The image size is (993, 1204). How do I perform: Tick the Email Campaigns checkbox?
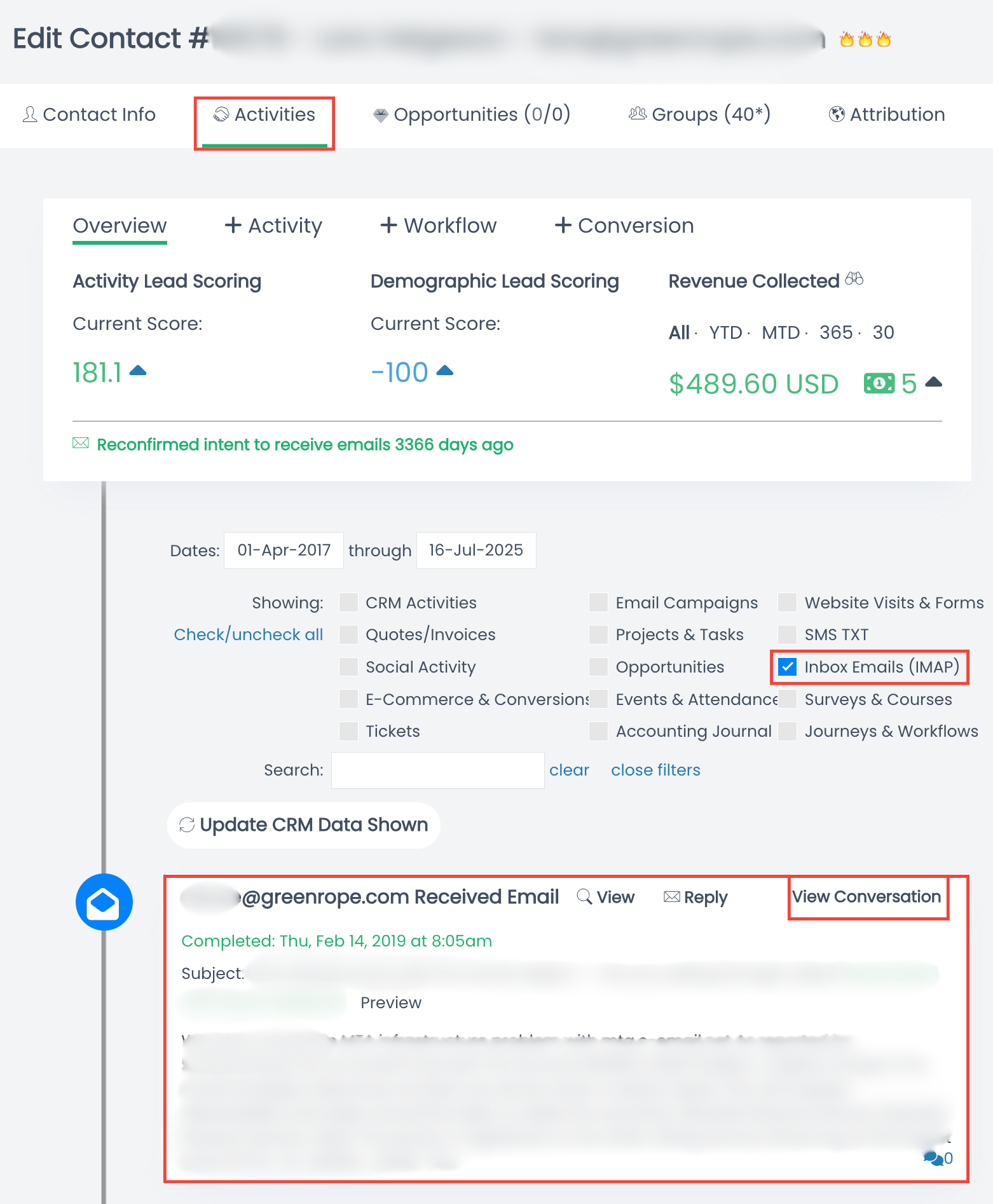click(x=598, y=603)
